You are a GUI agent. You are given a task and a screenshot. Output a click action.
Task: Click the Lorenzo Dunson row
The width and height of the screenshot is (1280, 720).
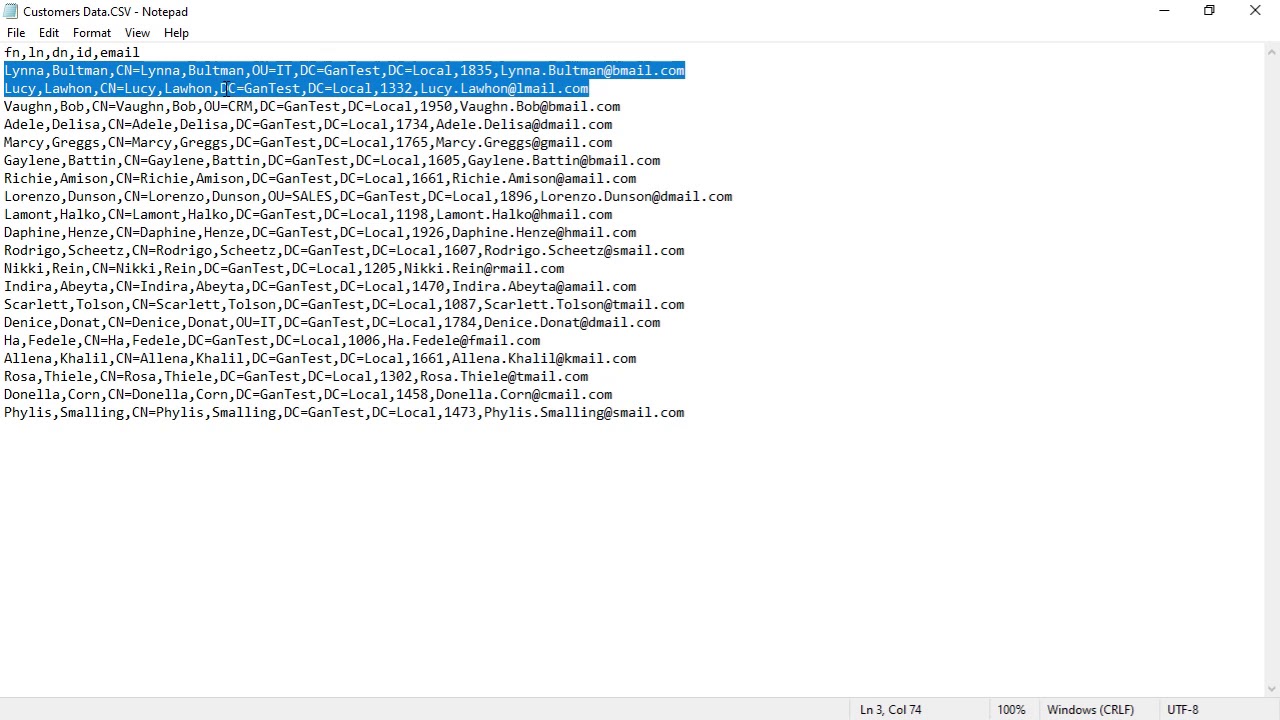(368, 196)
